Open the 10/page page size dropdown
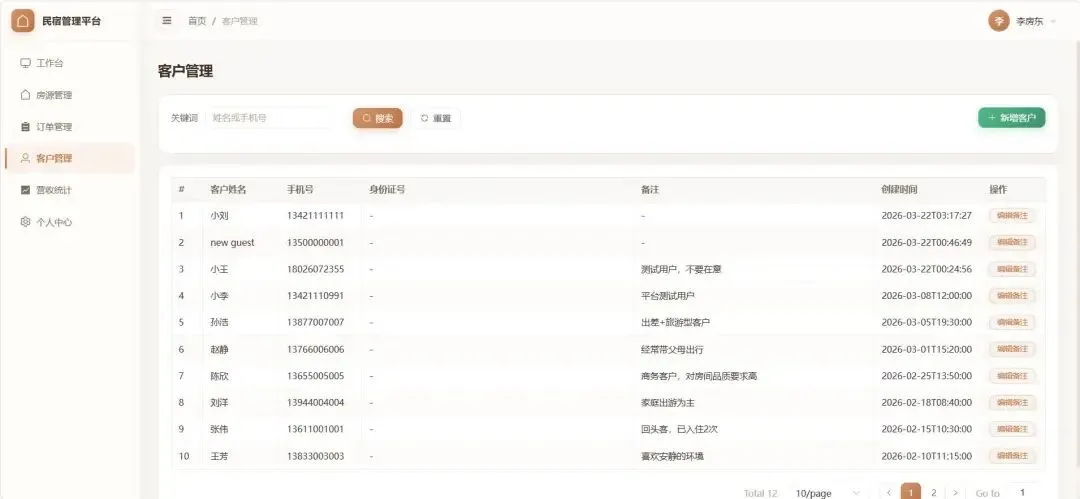The height and width of the screenshot is (499, 1080). click(827, 493)
